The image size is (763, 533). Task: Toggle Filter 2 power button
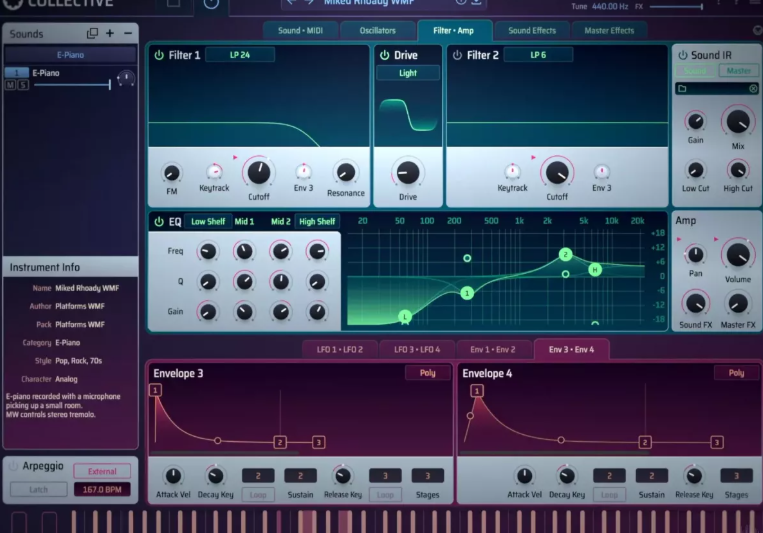coord(457,55)
